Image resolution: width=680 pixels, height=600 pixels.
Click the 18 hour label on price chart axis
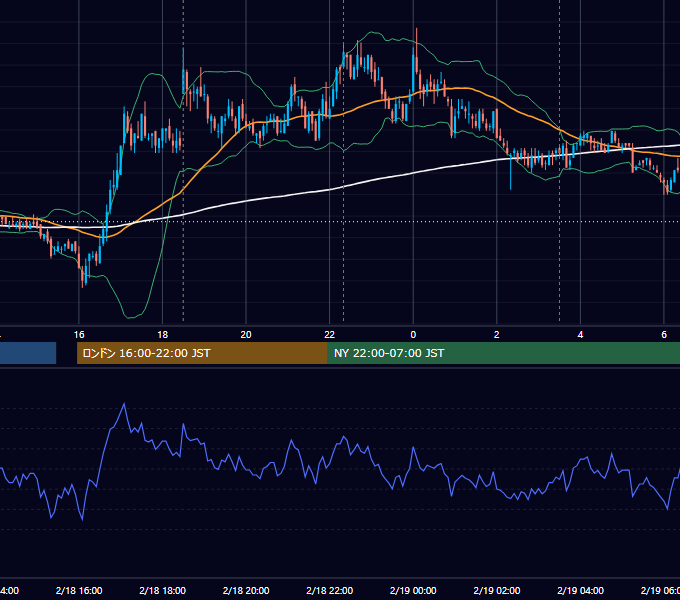pos(163,335)
